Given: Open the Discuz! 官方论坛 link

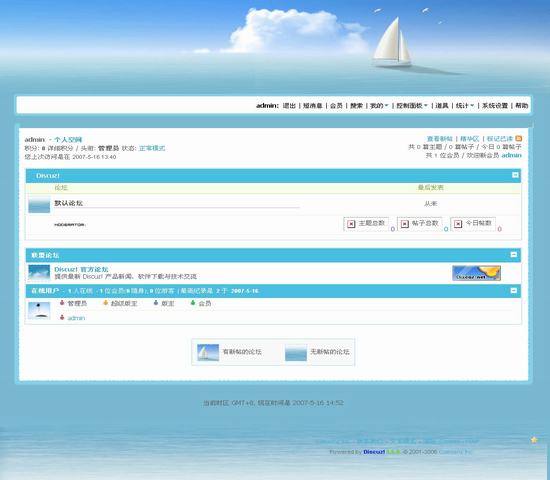Looking at the screenshot, I should [x=81, y=269].
